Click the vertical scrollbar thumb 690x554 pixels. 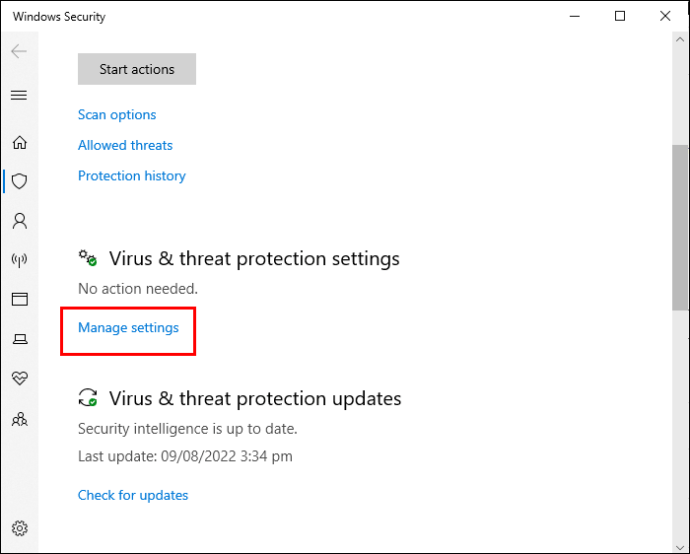(x=680, y=228)
